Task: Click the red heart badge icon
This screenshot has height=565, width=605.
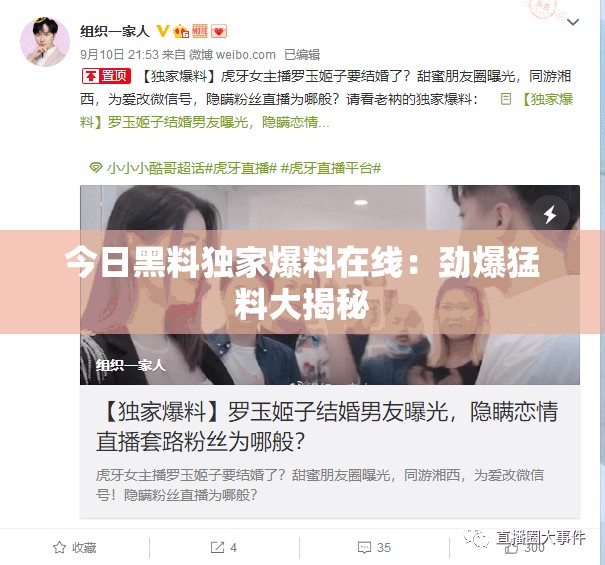Action: pos(219,31)
